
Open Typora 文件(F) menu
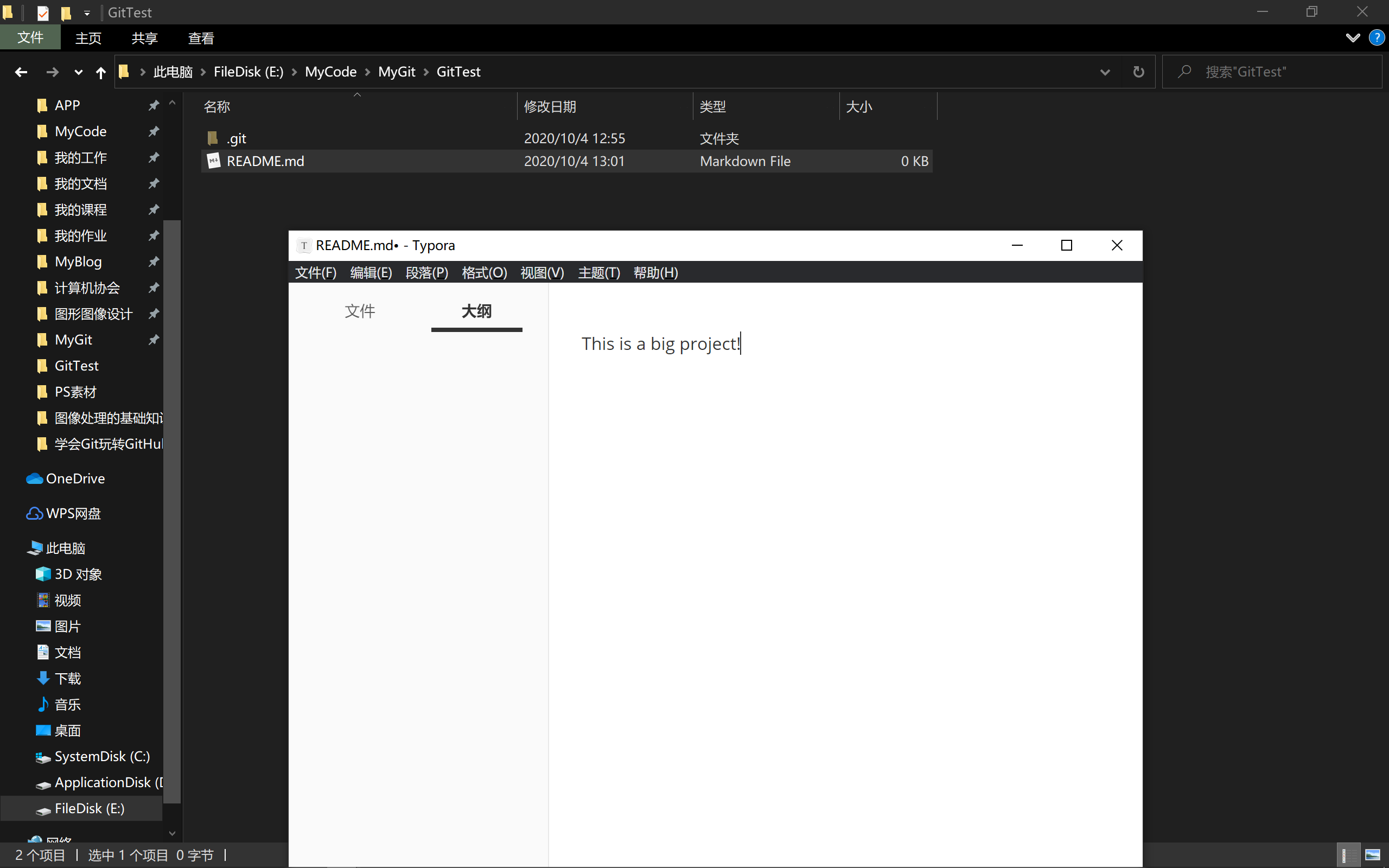(316, 273)
